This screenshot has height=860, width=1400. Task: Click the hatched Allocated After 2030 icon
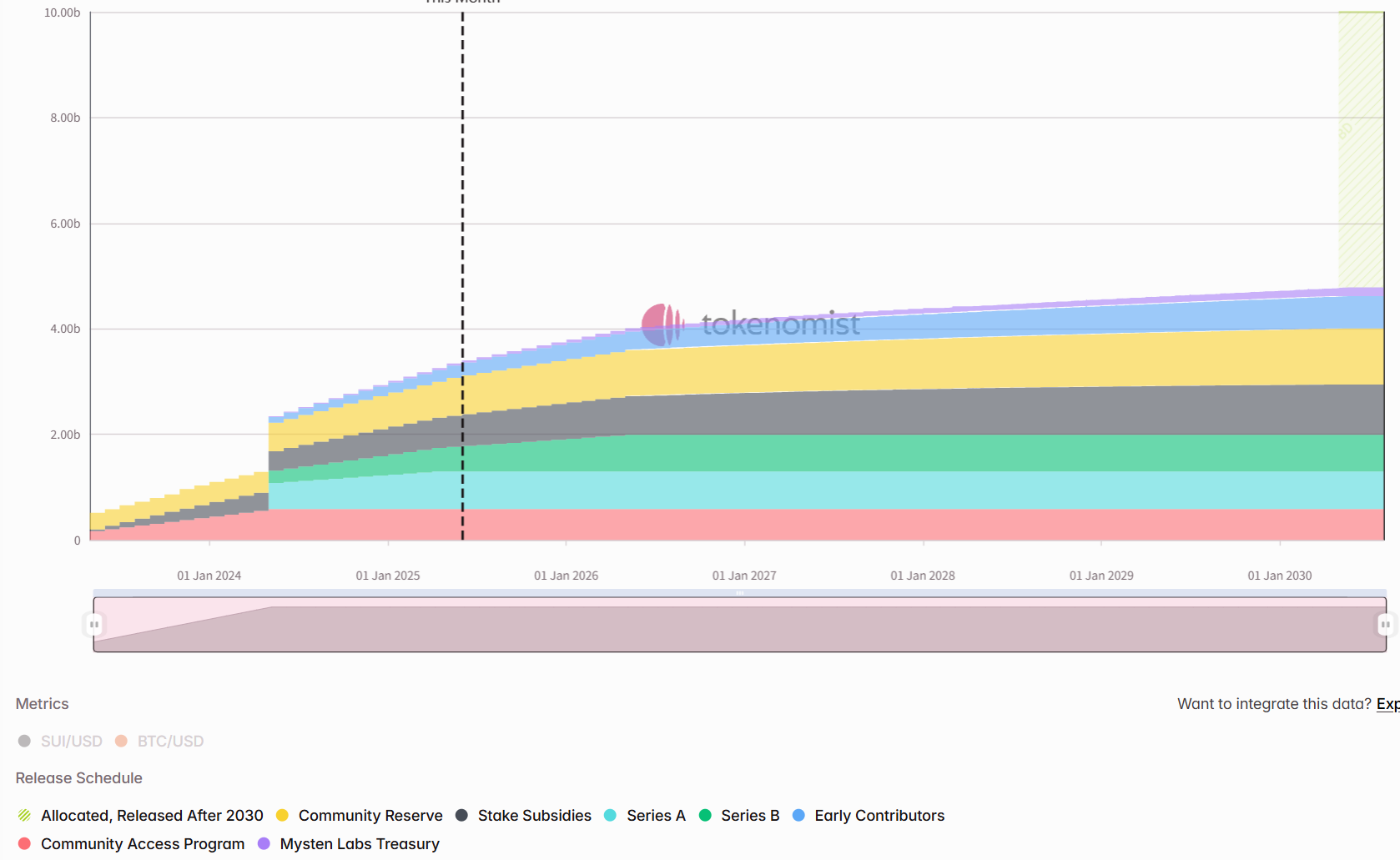[24, 815]
